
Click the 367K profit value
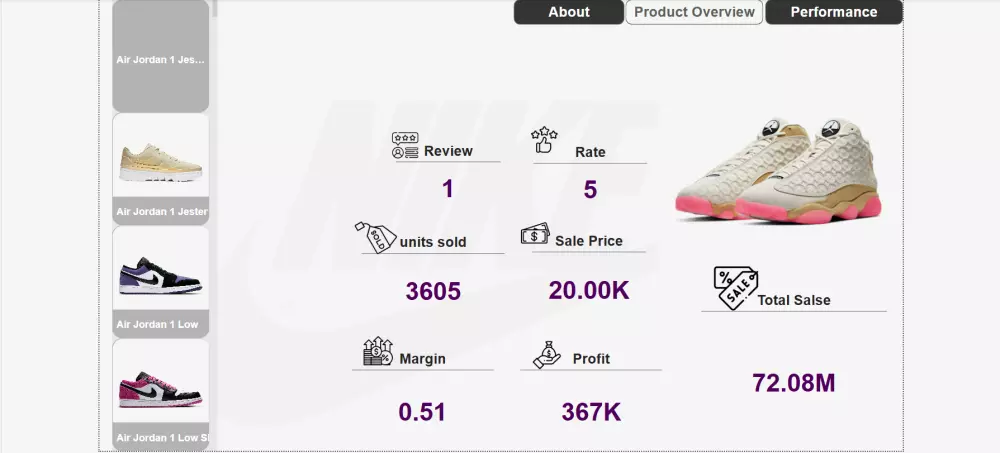(x=591, y=412)
